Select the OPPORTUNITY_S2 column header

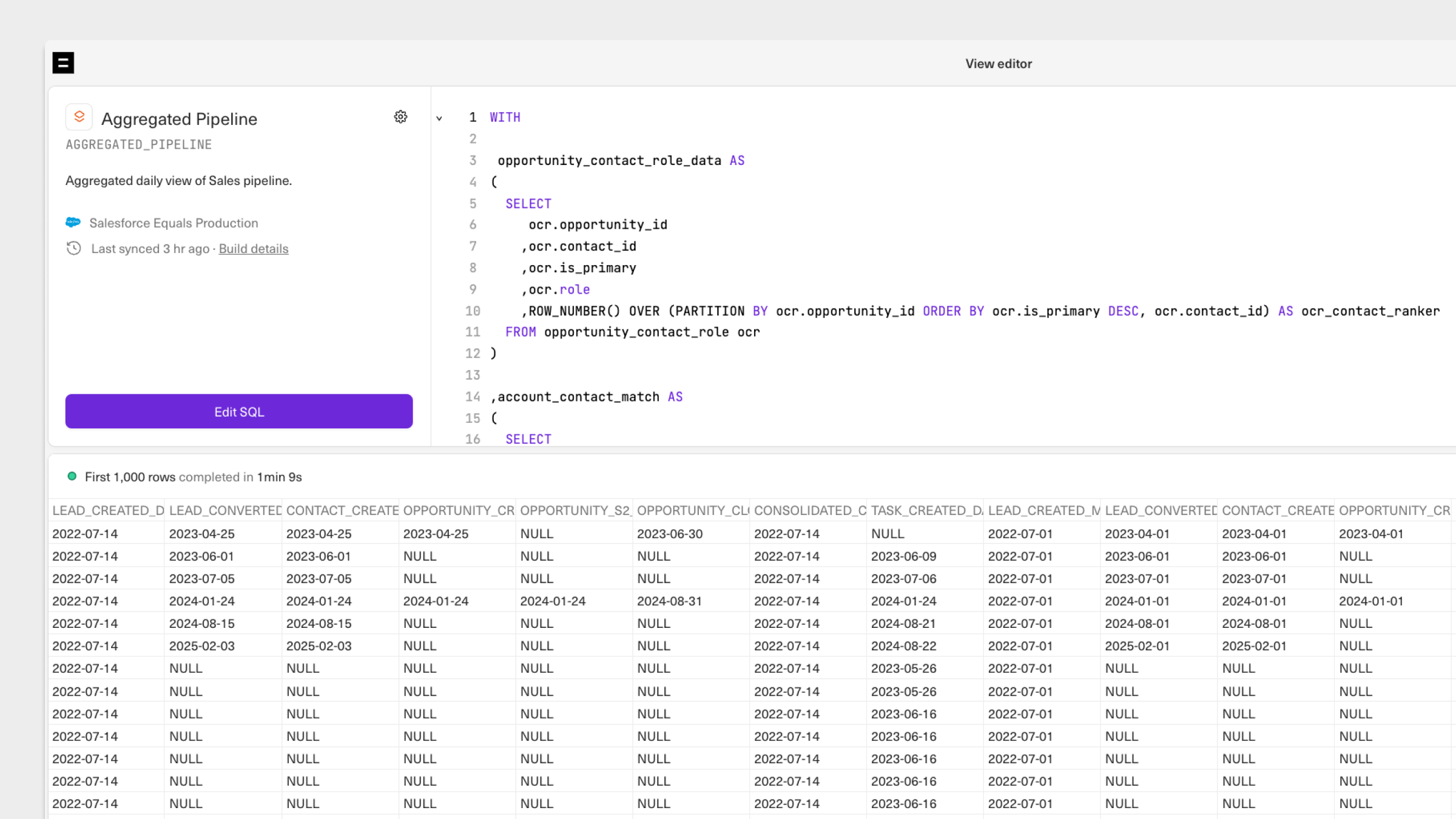[575, 511]
